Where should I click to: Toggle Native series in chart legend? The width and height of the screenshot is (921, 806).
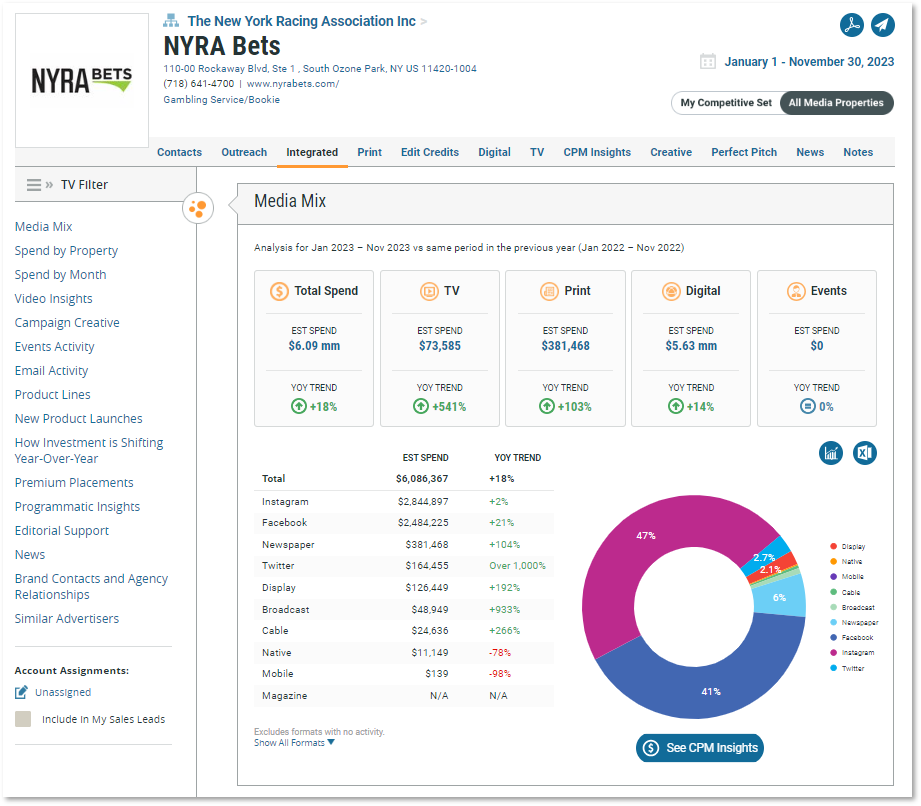[846, 562]
